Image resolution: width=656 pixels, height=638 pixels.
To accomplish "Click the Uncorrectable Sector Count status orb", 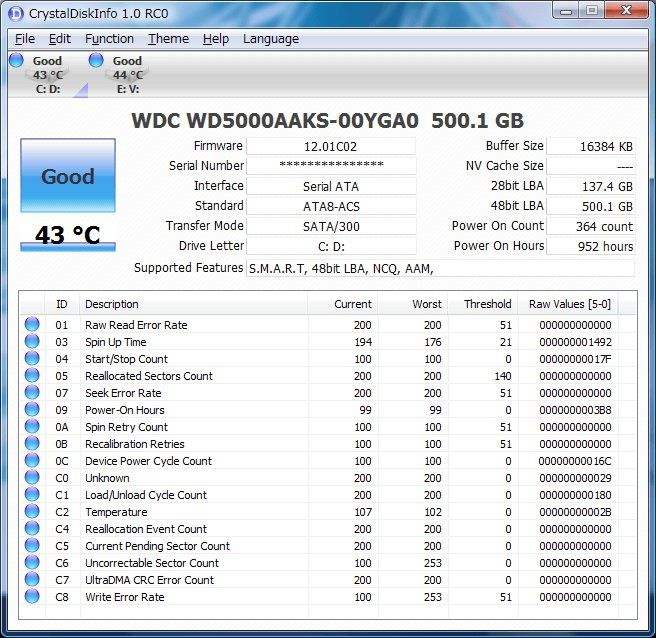I will [x=32, y=562].
